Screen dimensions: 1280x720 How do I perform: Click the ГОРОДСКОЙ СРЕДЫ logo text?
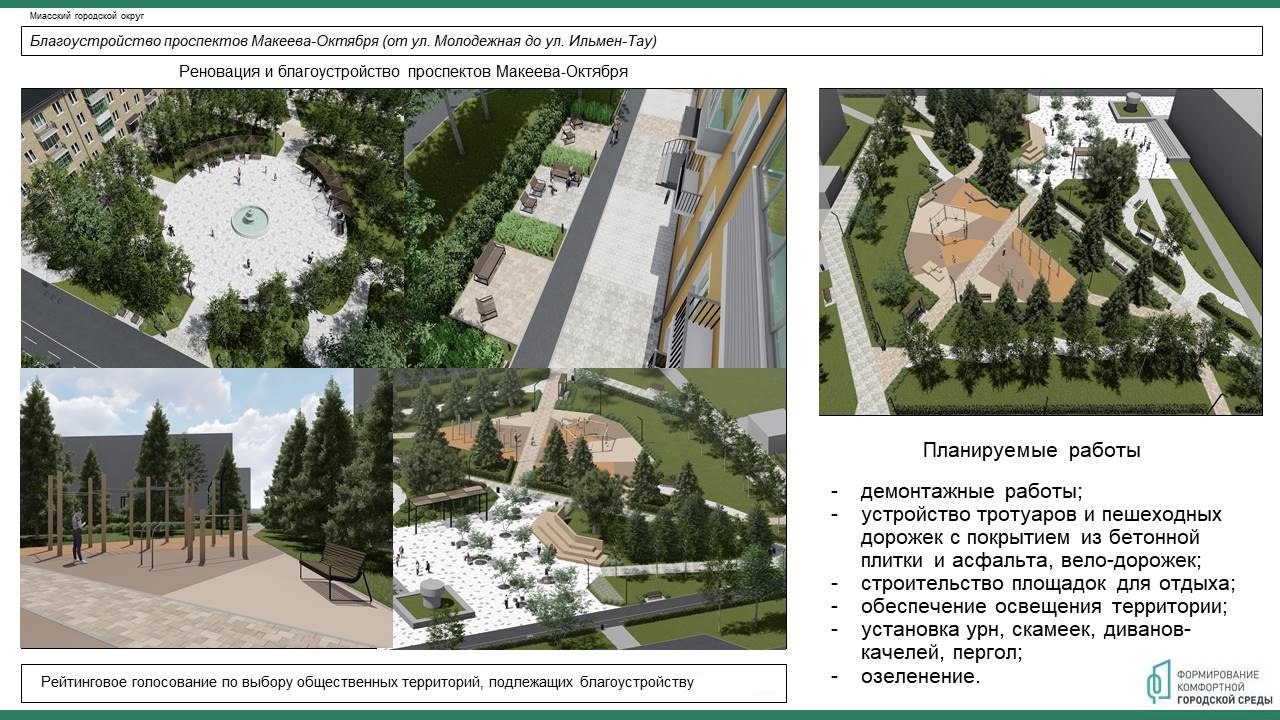1226,698
